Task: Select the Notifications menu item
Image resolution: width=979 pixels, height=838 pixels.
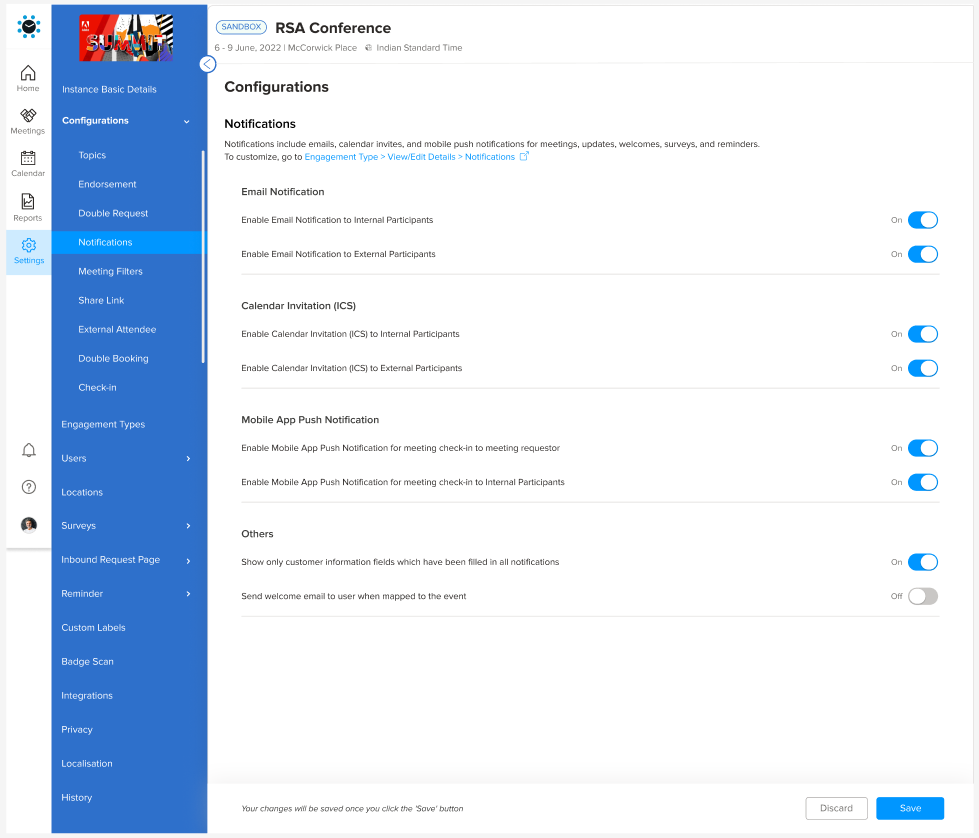Action: (x=127, y=242)
